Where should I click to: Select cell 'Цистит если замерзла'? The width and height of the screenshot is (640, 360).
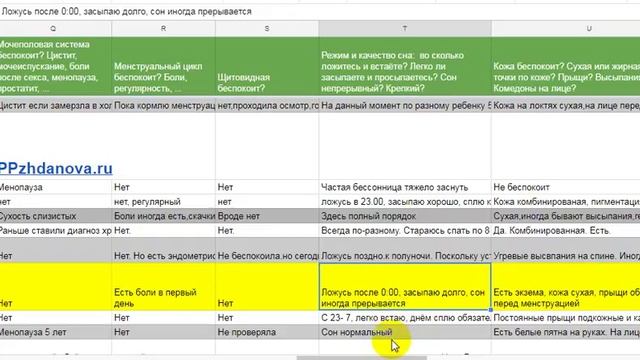coord(55,105)
